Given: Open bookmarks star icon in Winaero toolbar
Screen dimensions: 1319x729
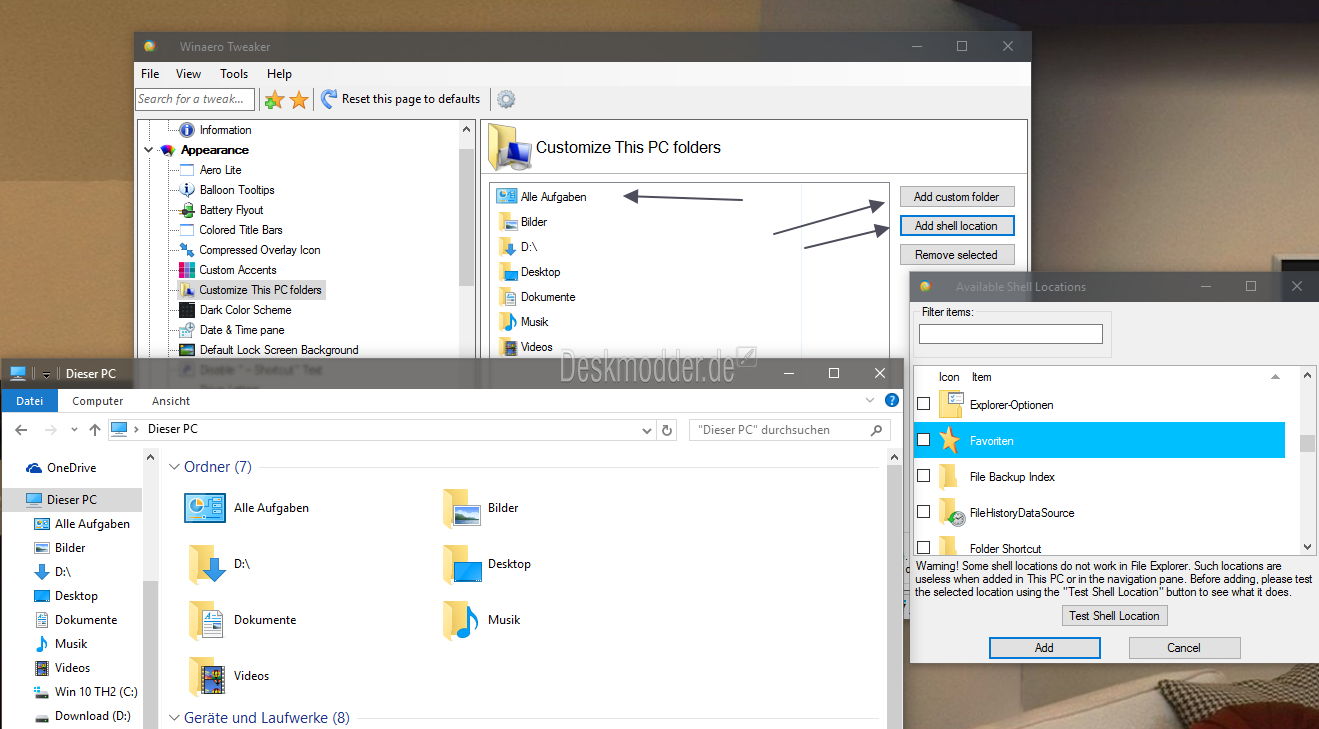Looking at the screenshot, I should click(x=298, y=100).
